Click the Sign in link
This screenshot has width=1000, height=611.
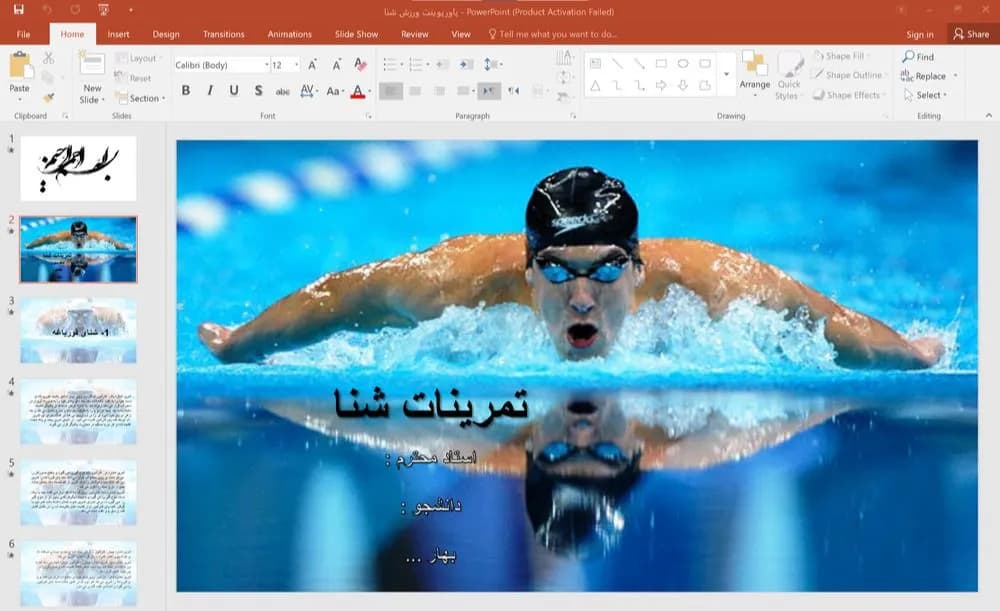[x=920, y=34]
